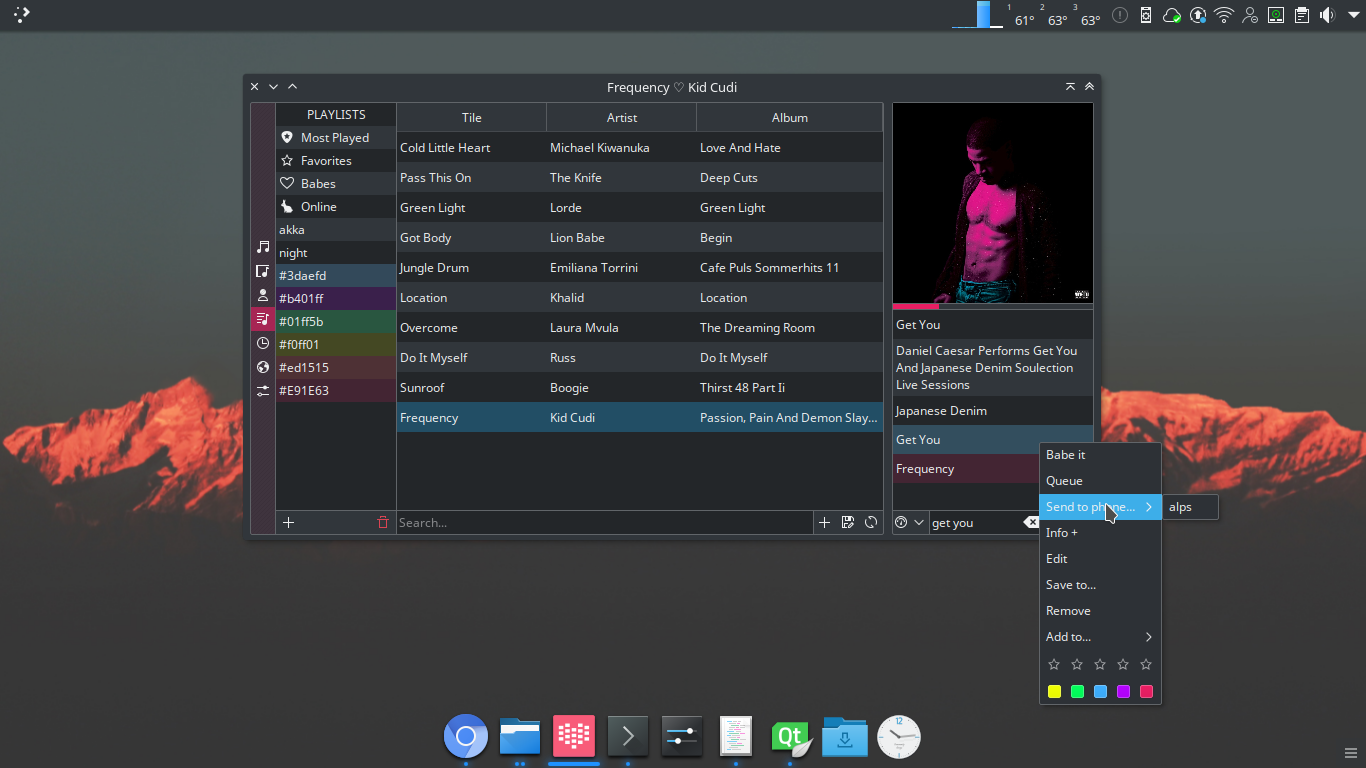Select 'Babe it' in the context menu

1065,455
